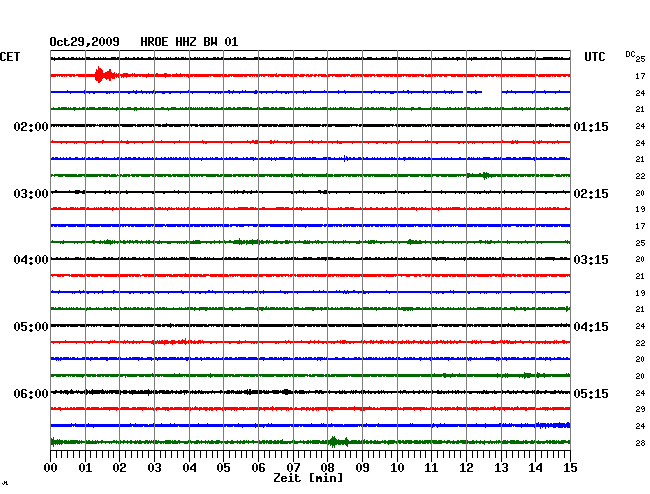Image resolution: width=650 pixels, height=494 pixels.
Task: Select the CET time label '02:00'
Action: pos(31,126)
